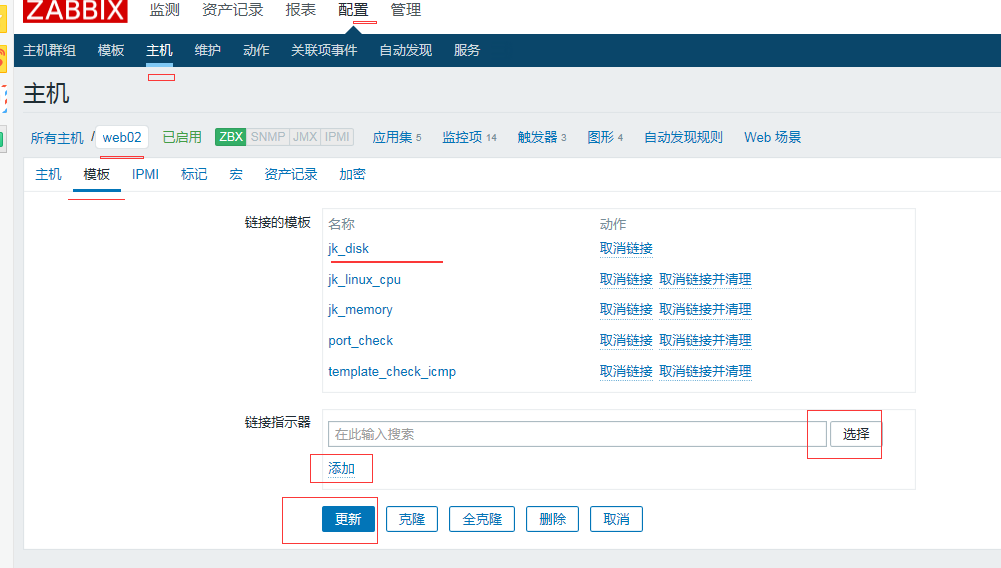Open template_check_icmp template link
Image resolution: width=1001 pixels, height=568 pixels.
coord(392,371)
